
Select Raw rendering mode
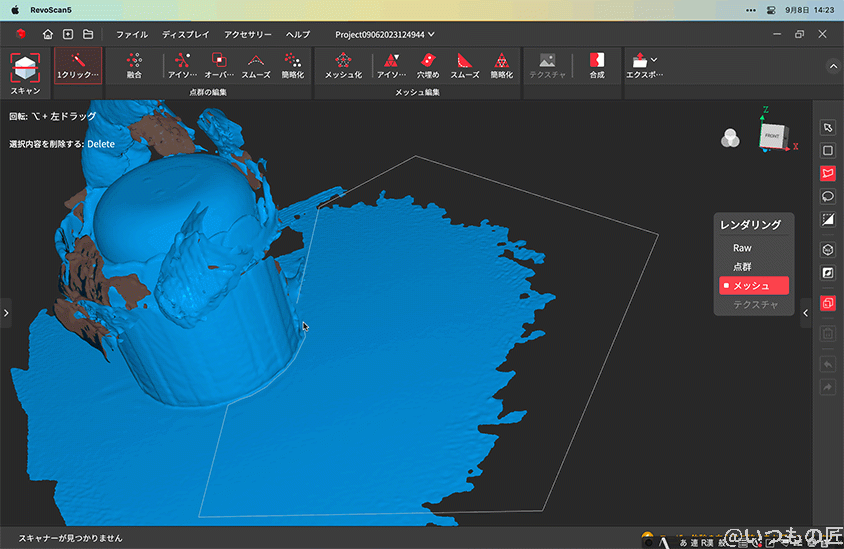742,248
